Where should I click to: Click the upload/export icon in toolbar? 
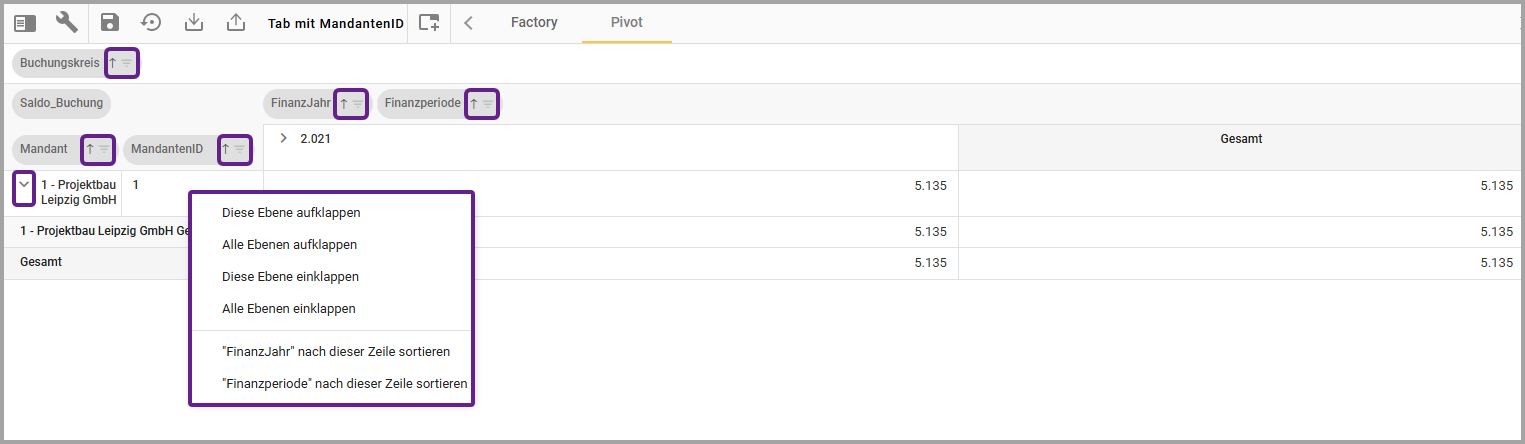236,22
